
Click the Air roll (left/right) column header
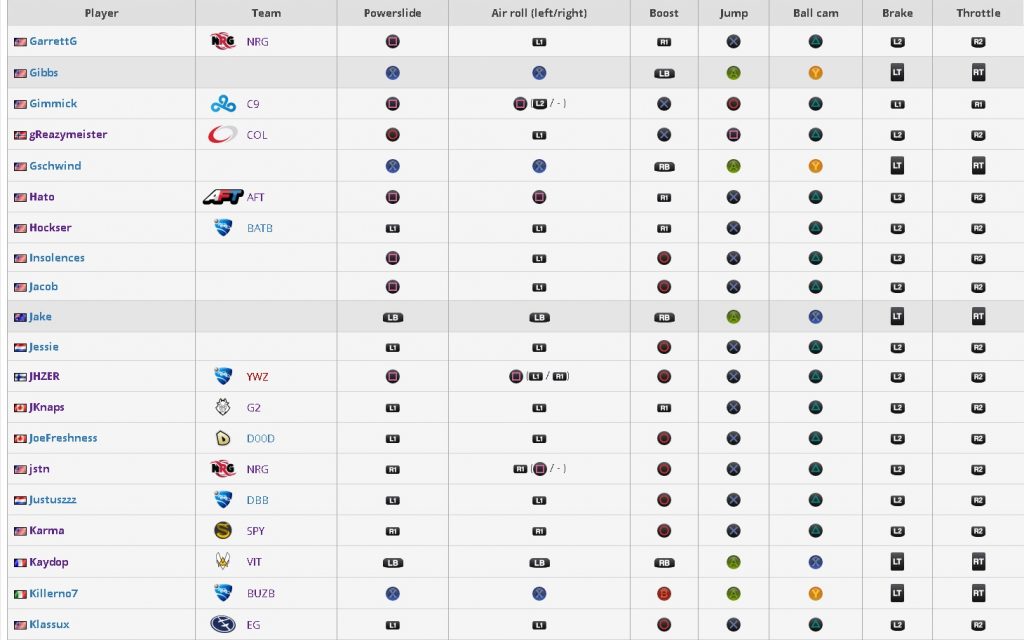539,13
